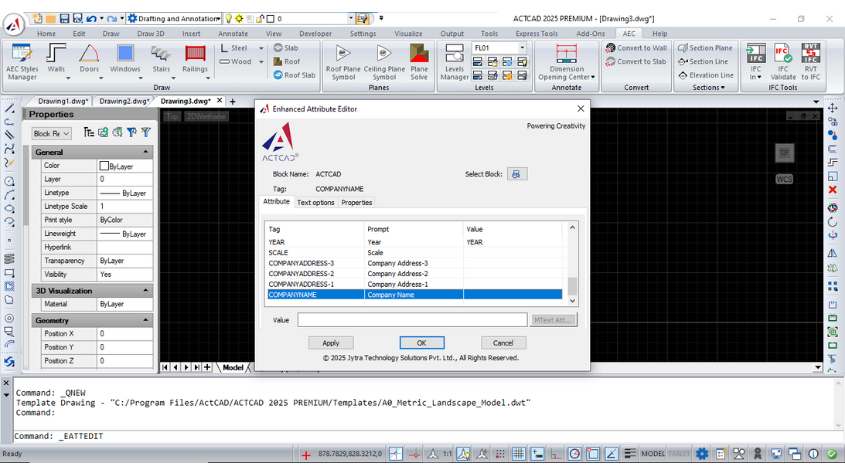This screenshot has width=845, height=475.
Task: Select the Doors tool
Action: point(89,59)
